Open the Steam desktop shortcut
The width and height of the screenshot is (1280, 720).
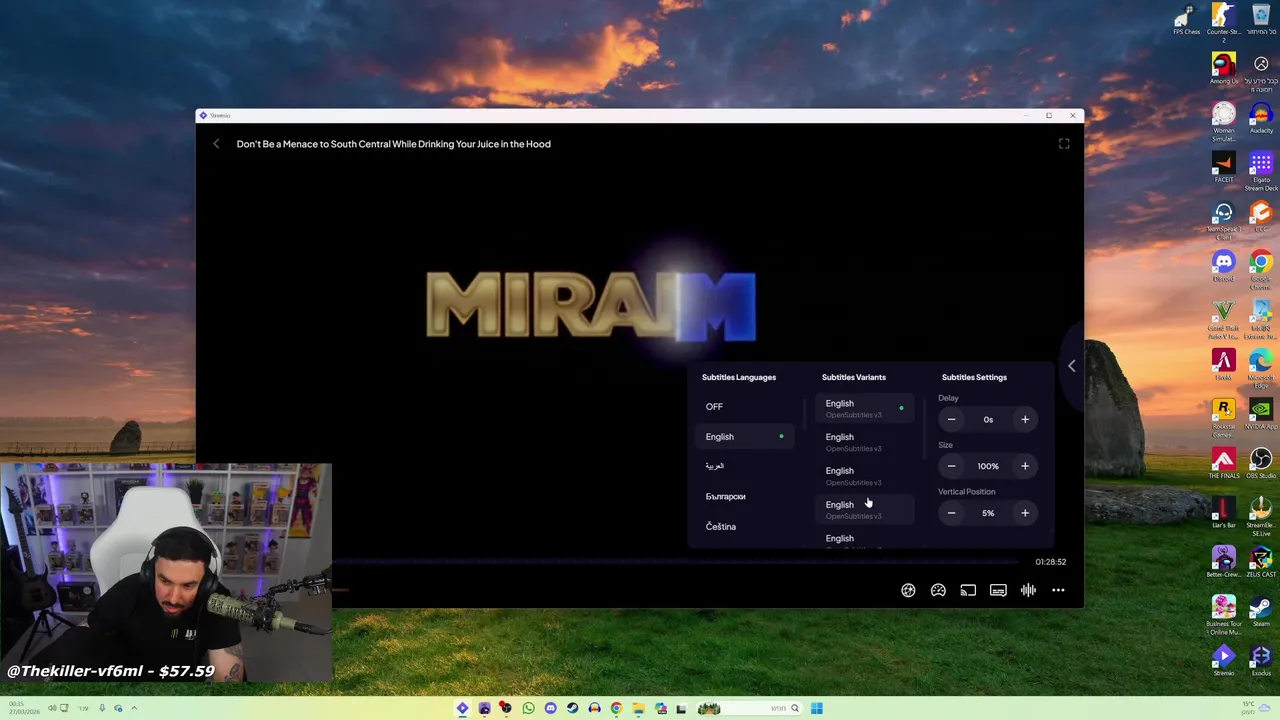[1261, 610]
